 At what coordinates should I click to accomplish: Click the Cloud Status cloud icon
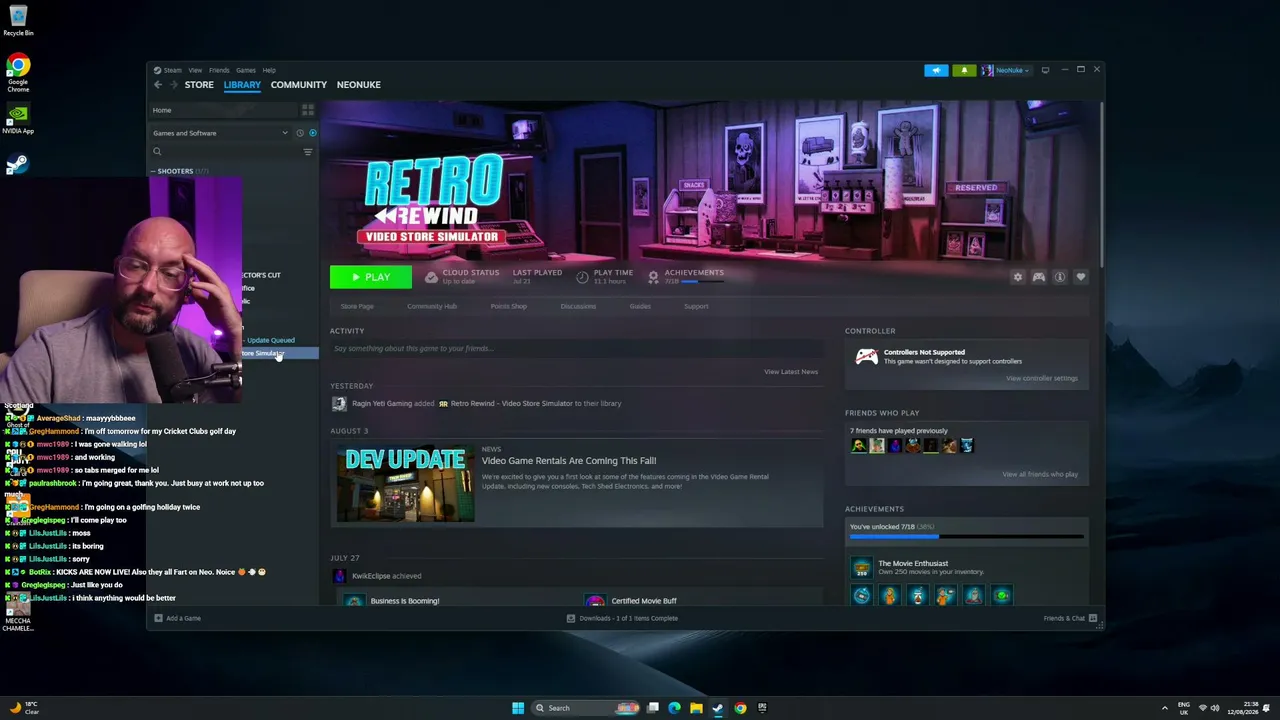coord(431,277)
